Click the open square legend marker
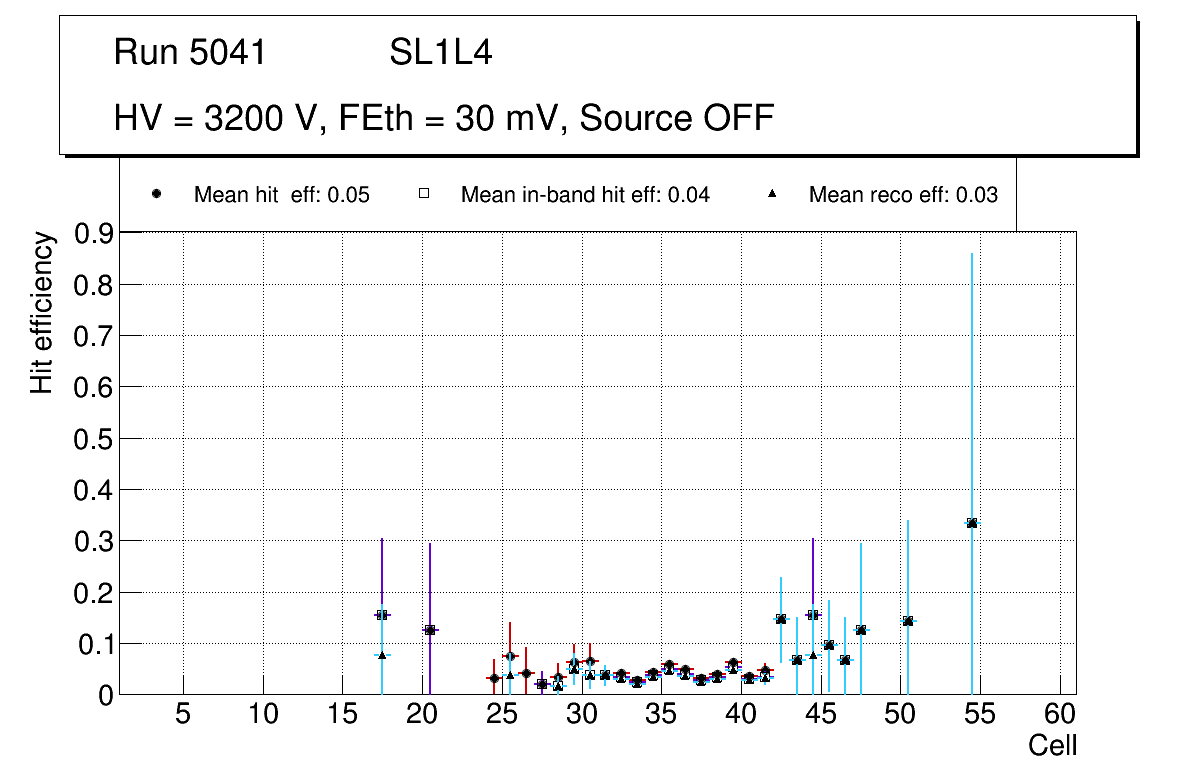Viewport: 1196px width, 772px height. coord(424,195)
